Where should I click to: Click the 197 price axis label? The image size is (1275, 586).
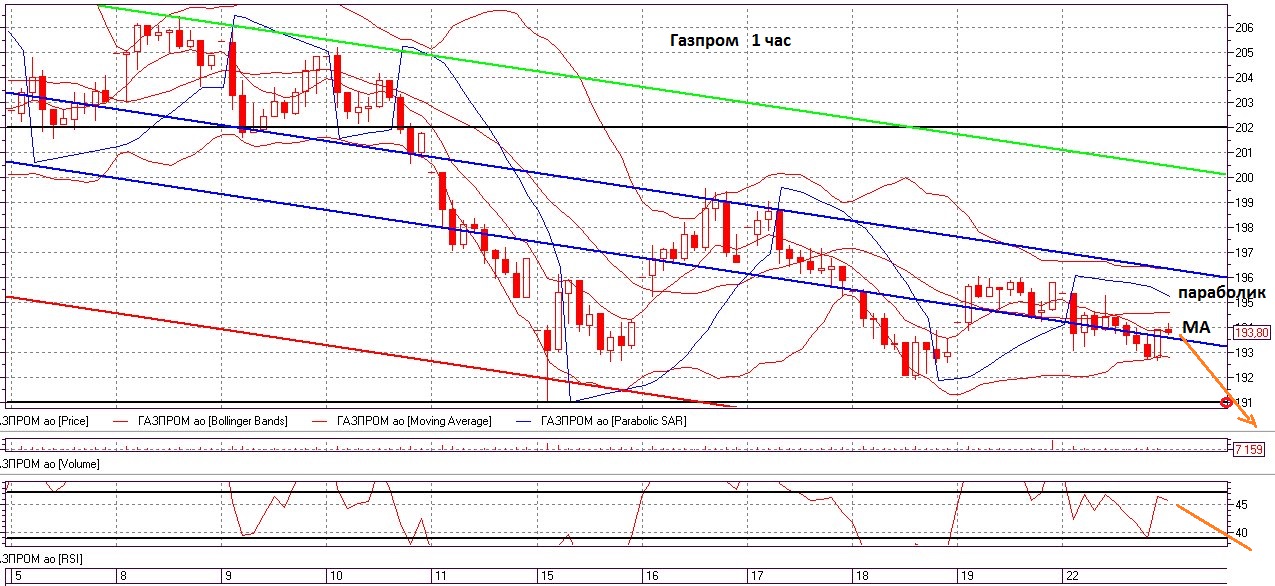[x=1244, y=252]
